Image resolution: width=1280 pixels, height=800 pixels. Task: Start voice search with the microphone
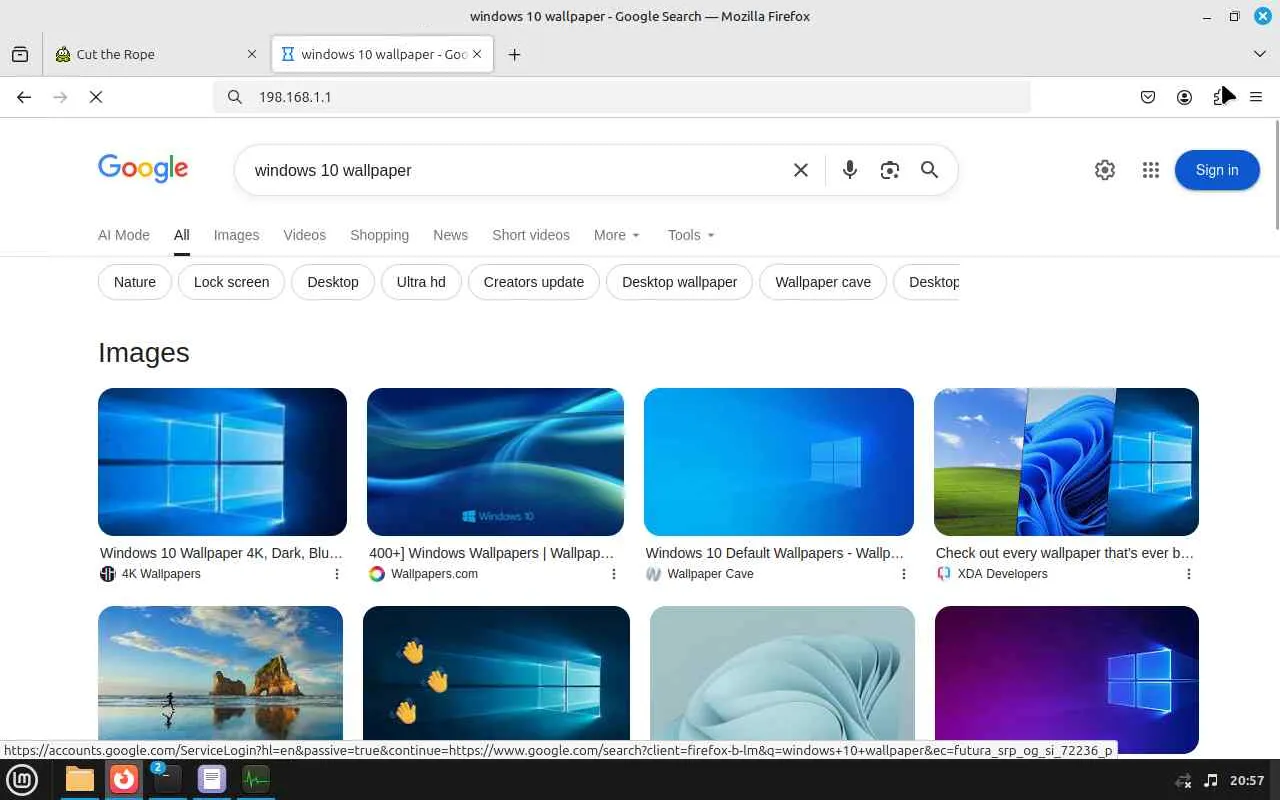coord(850,170)
